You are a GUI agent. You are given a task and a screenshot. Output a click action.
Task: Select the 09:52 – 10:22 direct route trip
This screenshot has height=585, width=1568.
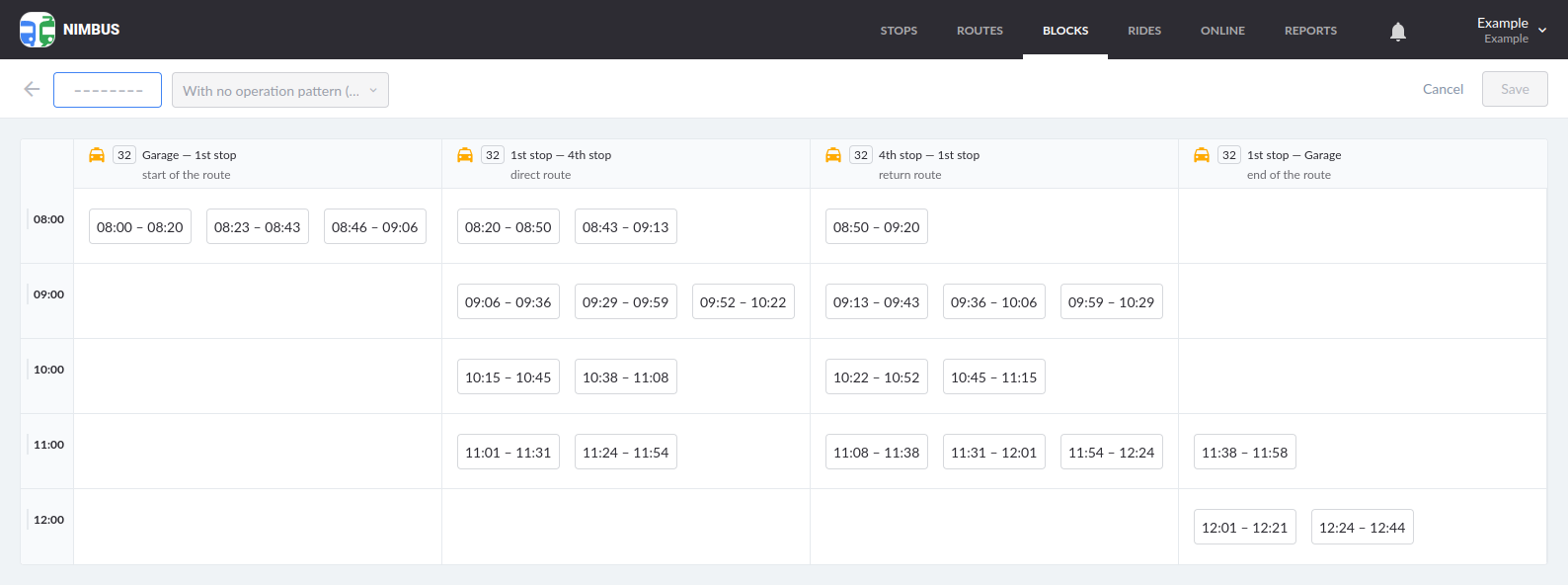coord(744,302)
